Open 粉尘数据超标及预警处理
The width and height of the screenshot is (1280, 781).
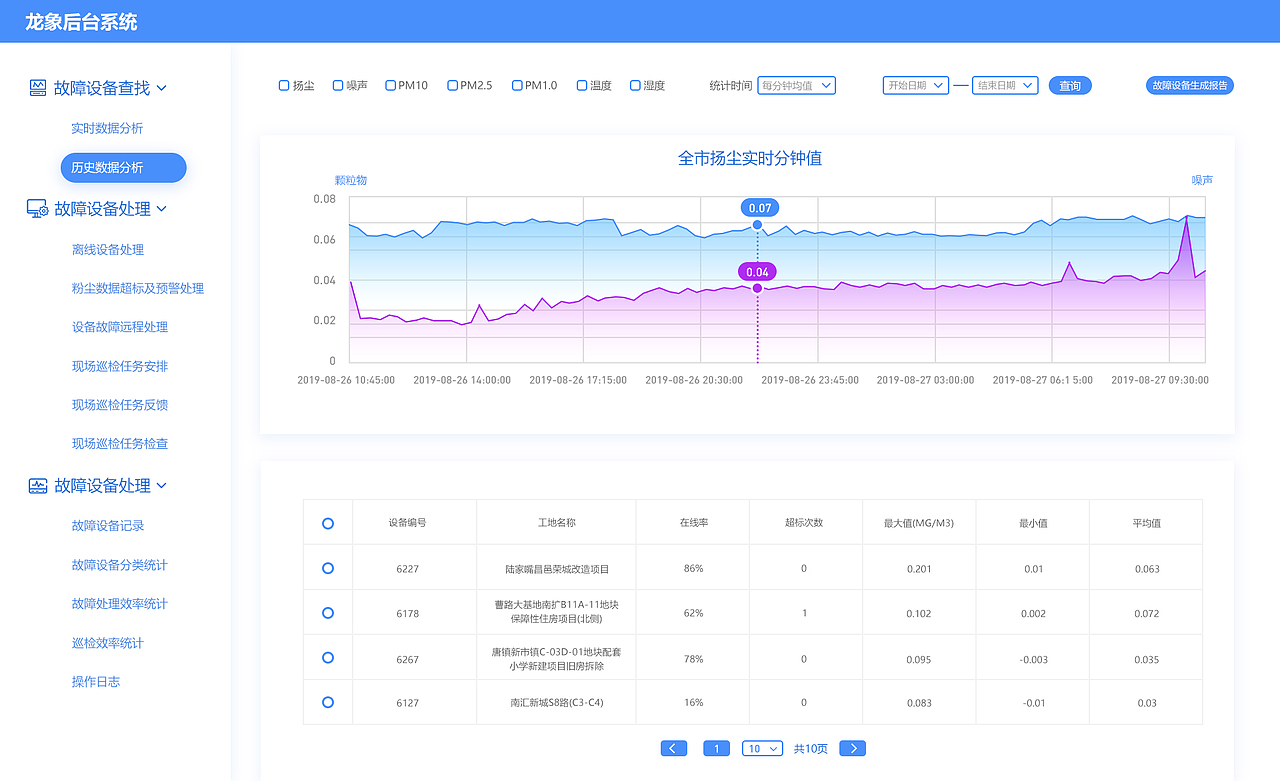[x=138, y=289]
